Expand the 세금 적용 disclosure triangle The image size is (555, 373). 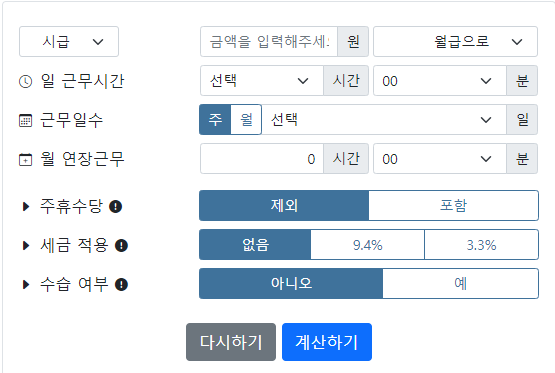tap(26, 245)
